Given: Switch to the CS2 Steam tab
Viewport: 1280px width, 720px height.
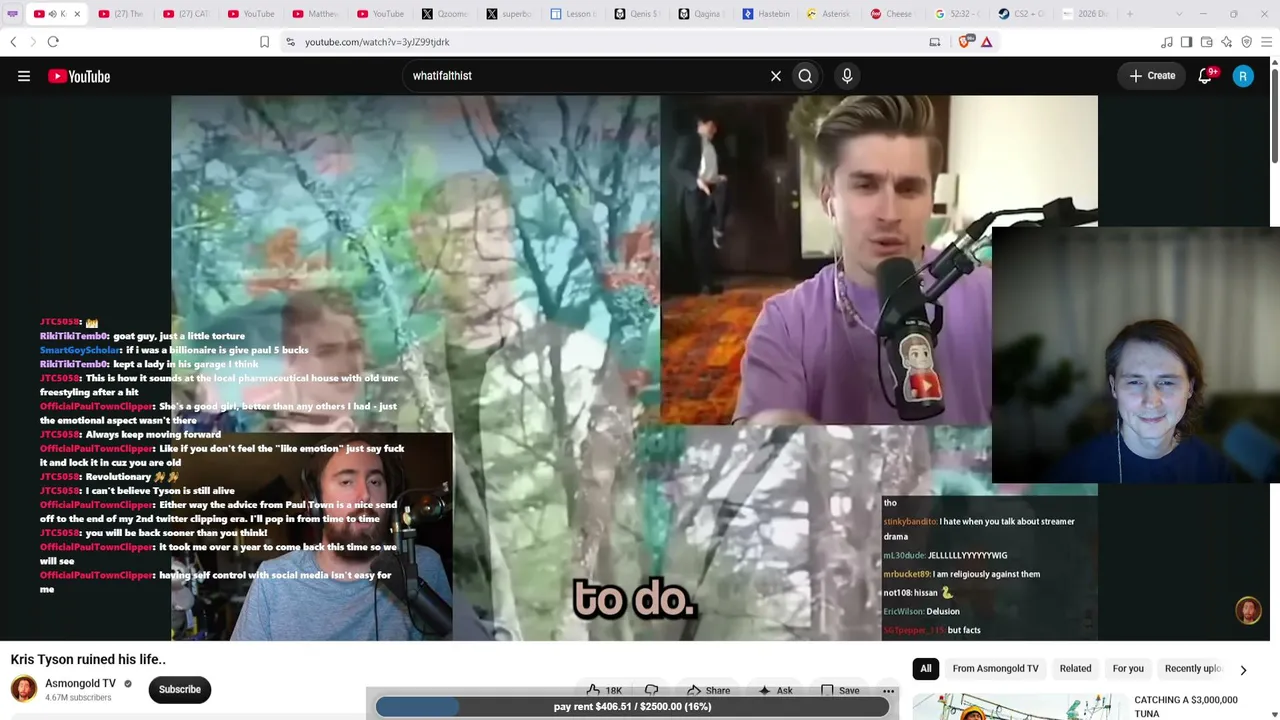Looking at the screenshot, I should point(1023,14).
